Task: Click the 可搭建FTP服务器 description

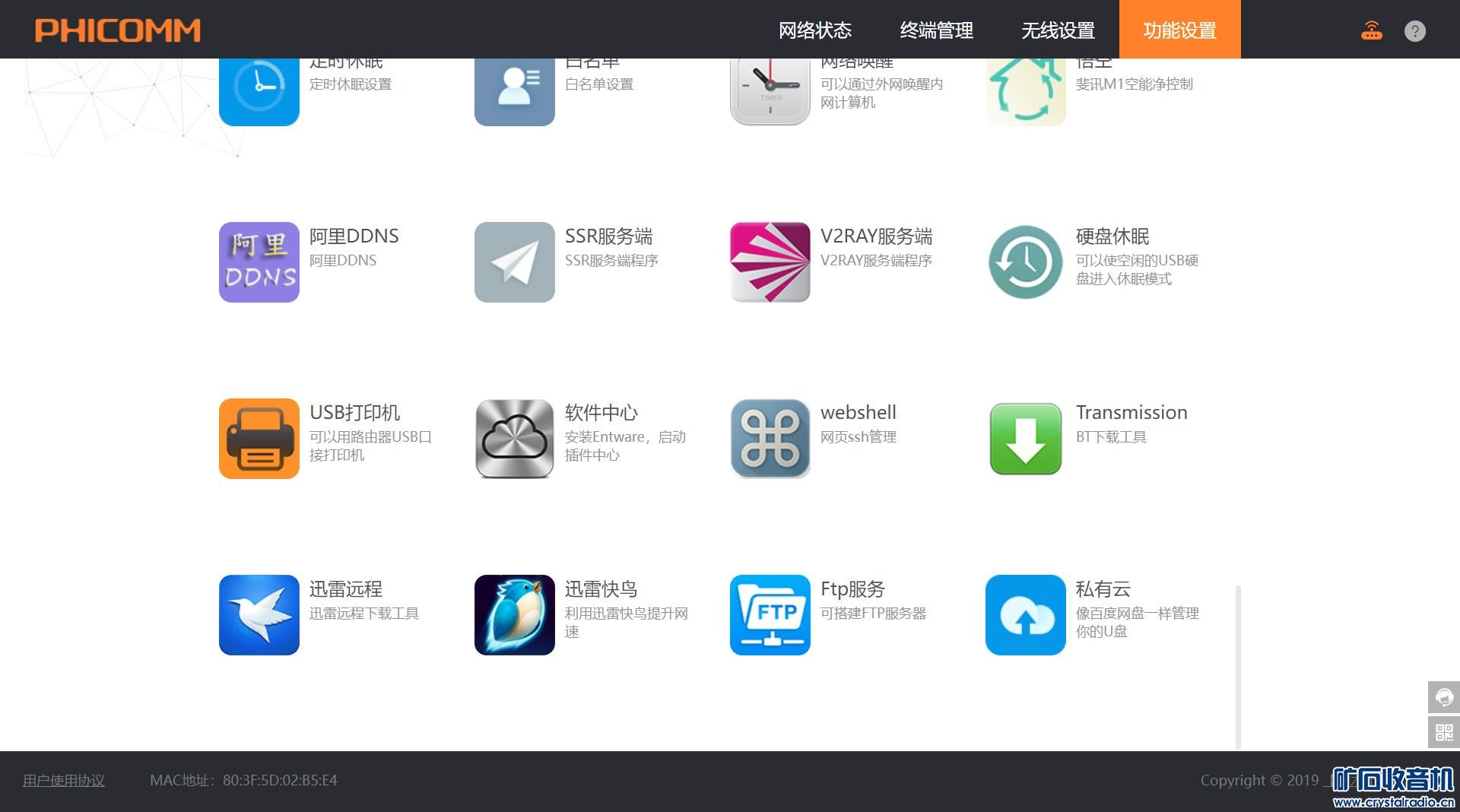Action: click(x=874, y=614)
